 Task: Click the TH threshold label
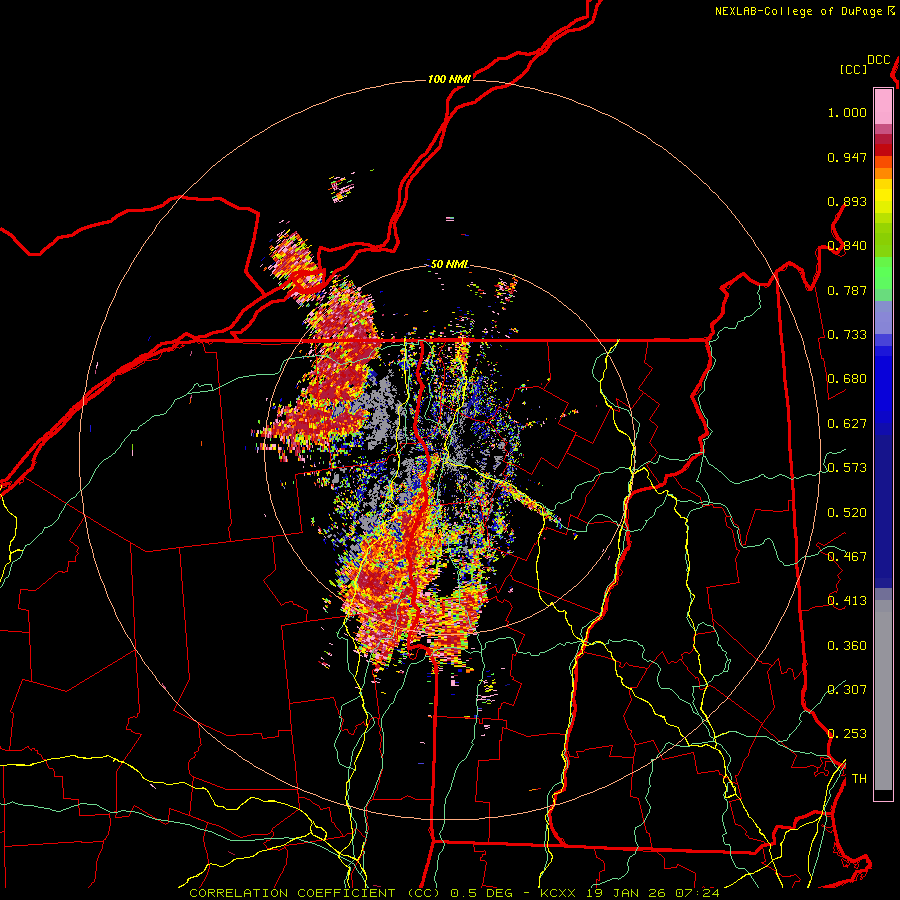[859, 779]
